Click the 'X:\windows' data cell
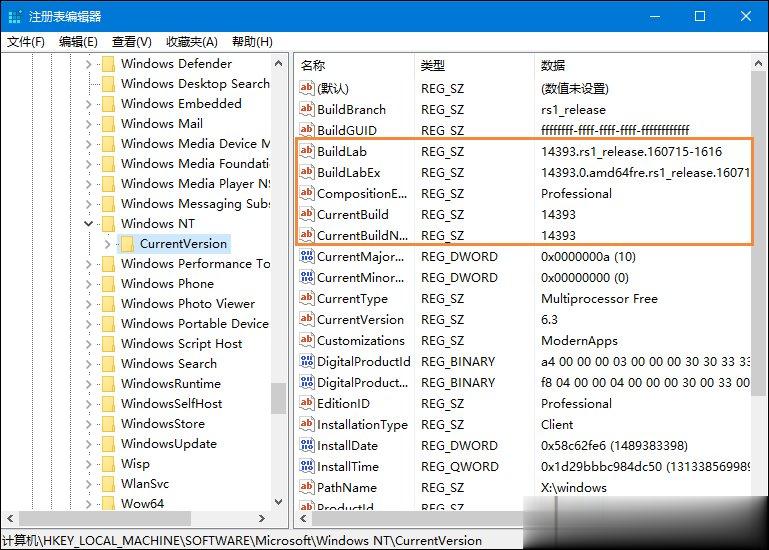769x550 pixels. [x=574, y=487]
